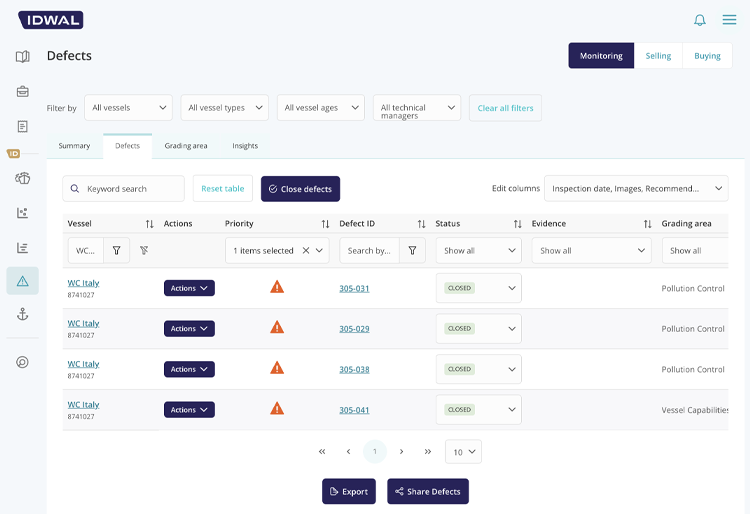Click the anchor icon in sidebar
This screenshot has height=514, width=750.
[22, 314]
